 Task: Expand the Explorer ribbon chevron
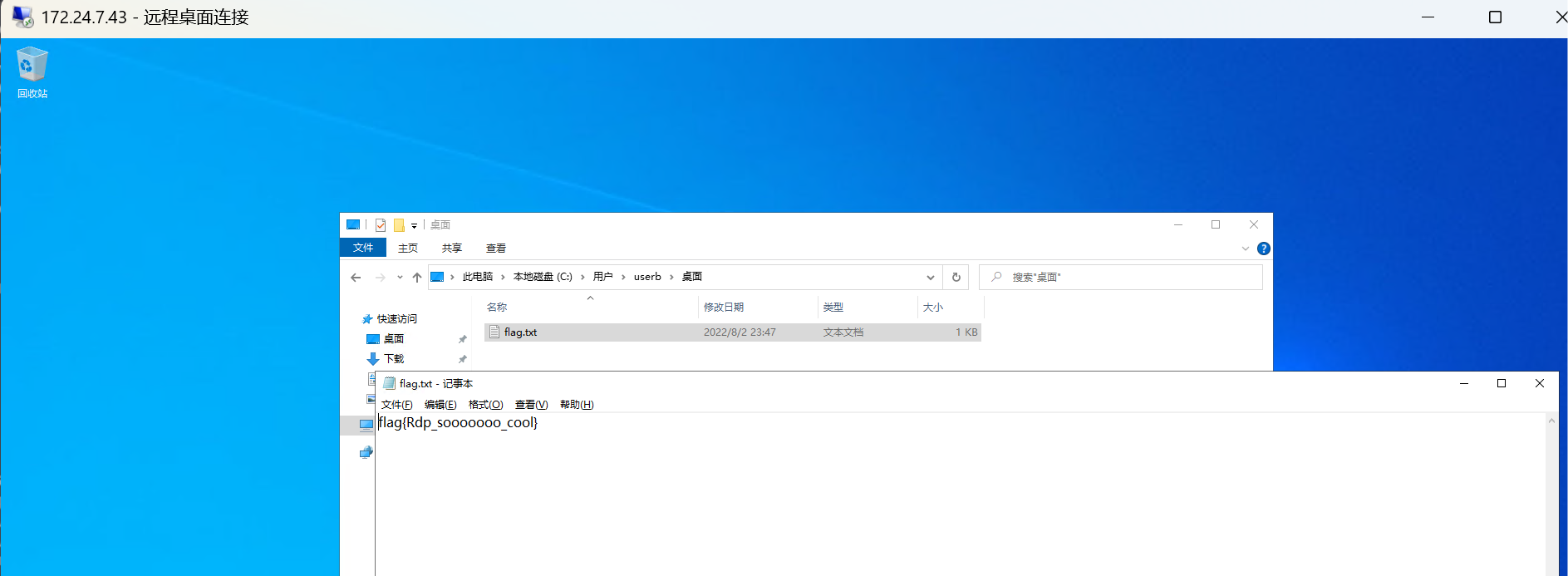[x=1245, y=249]
